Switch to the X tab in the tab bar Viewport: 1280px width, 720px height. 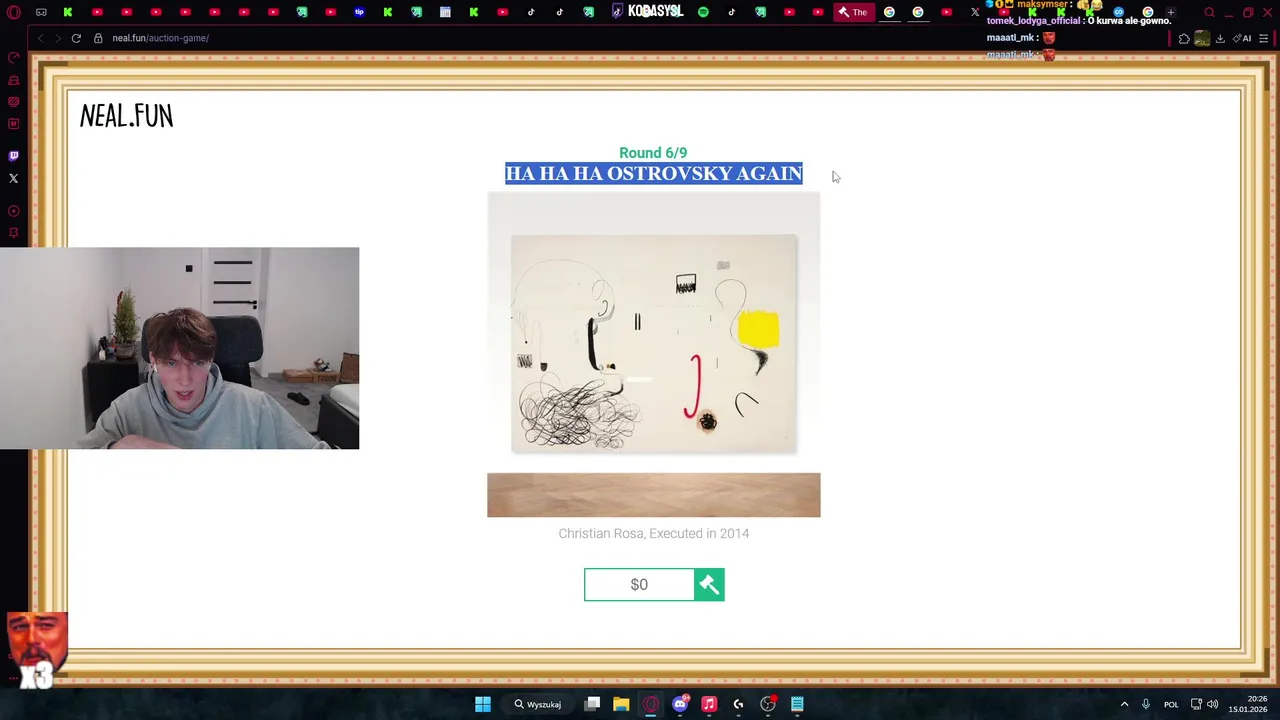click(x=975, y=12)
